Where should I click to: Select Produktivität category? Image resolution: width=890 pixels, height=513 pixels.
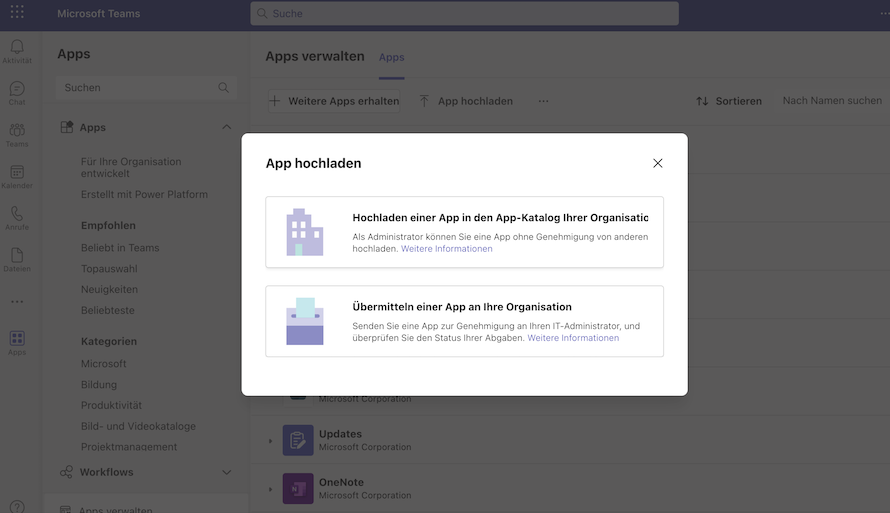click(111, 405)
